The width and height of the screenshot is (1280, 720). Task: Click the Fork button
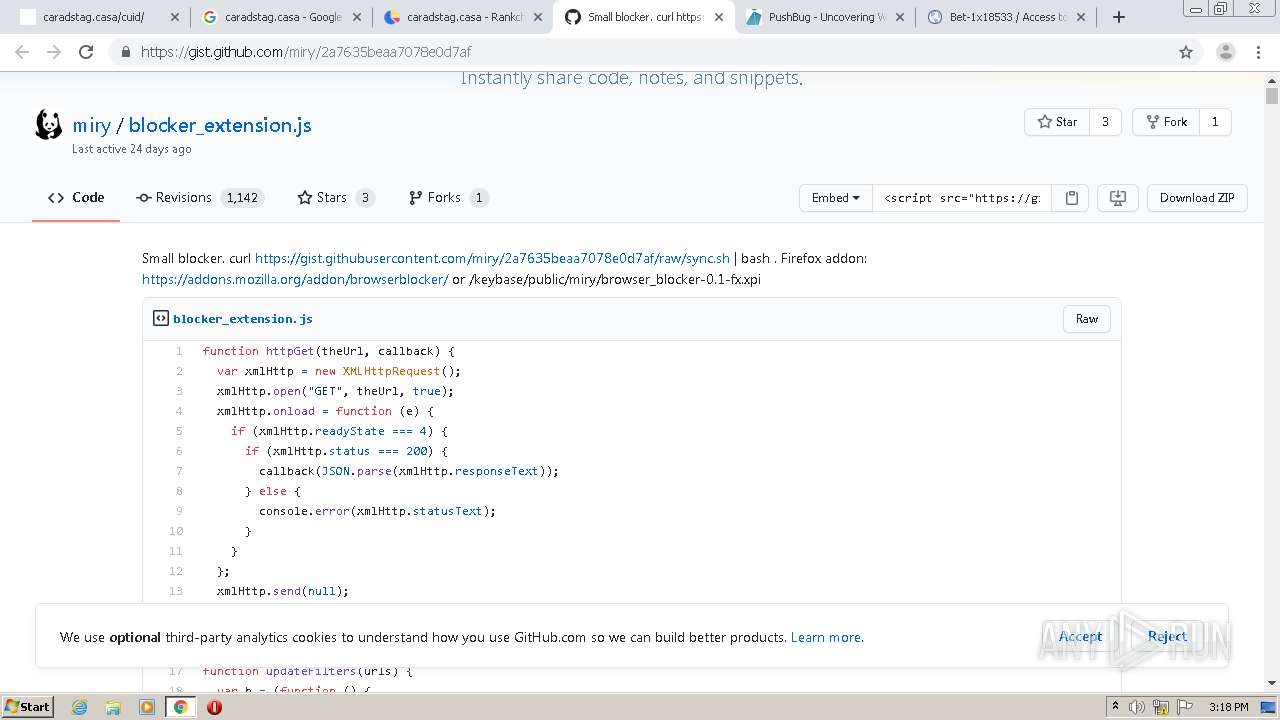point(1166,122)
